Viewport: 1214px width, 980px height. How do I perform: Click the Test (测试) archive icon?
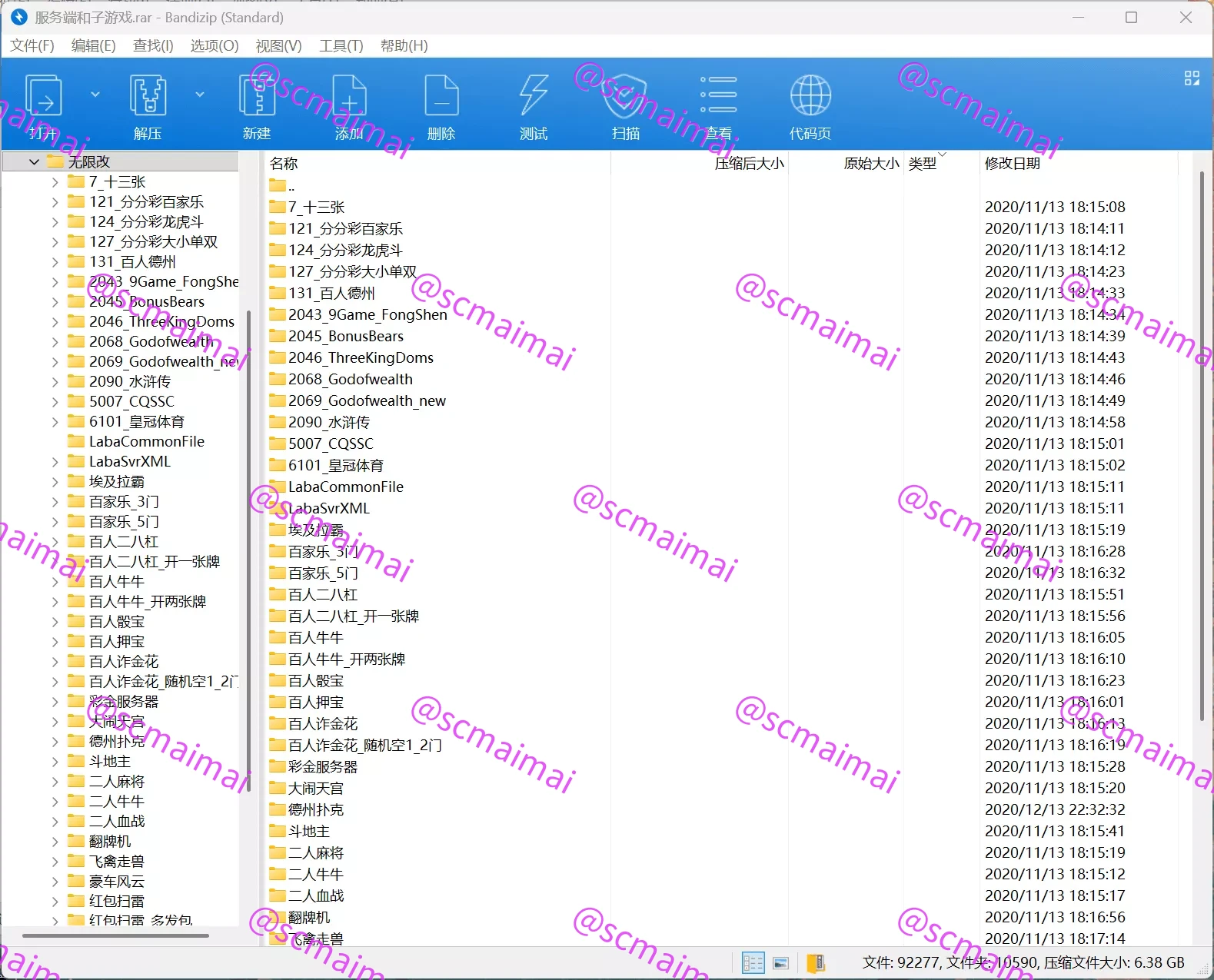click(534, 97)
